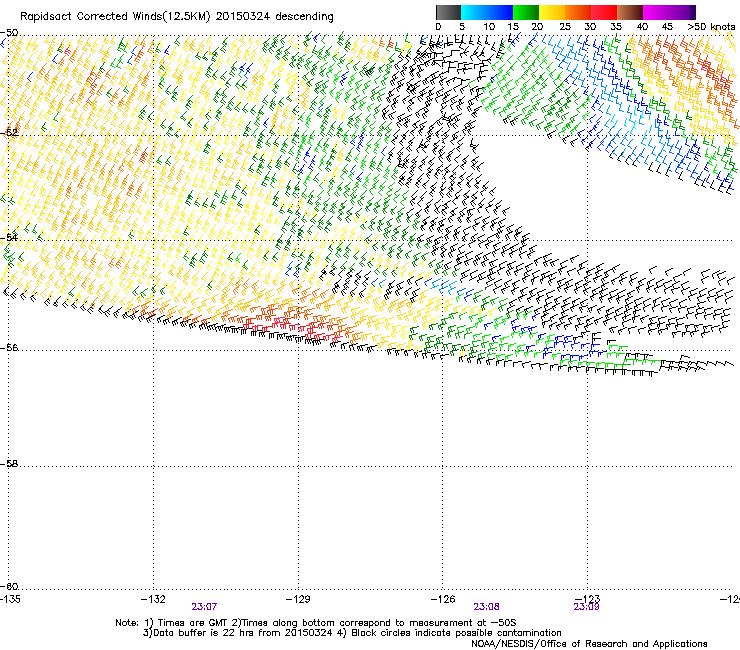Click the '-56' latitude axis label

click(x=9, y=348)
